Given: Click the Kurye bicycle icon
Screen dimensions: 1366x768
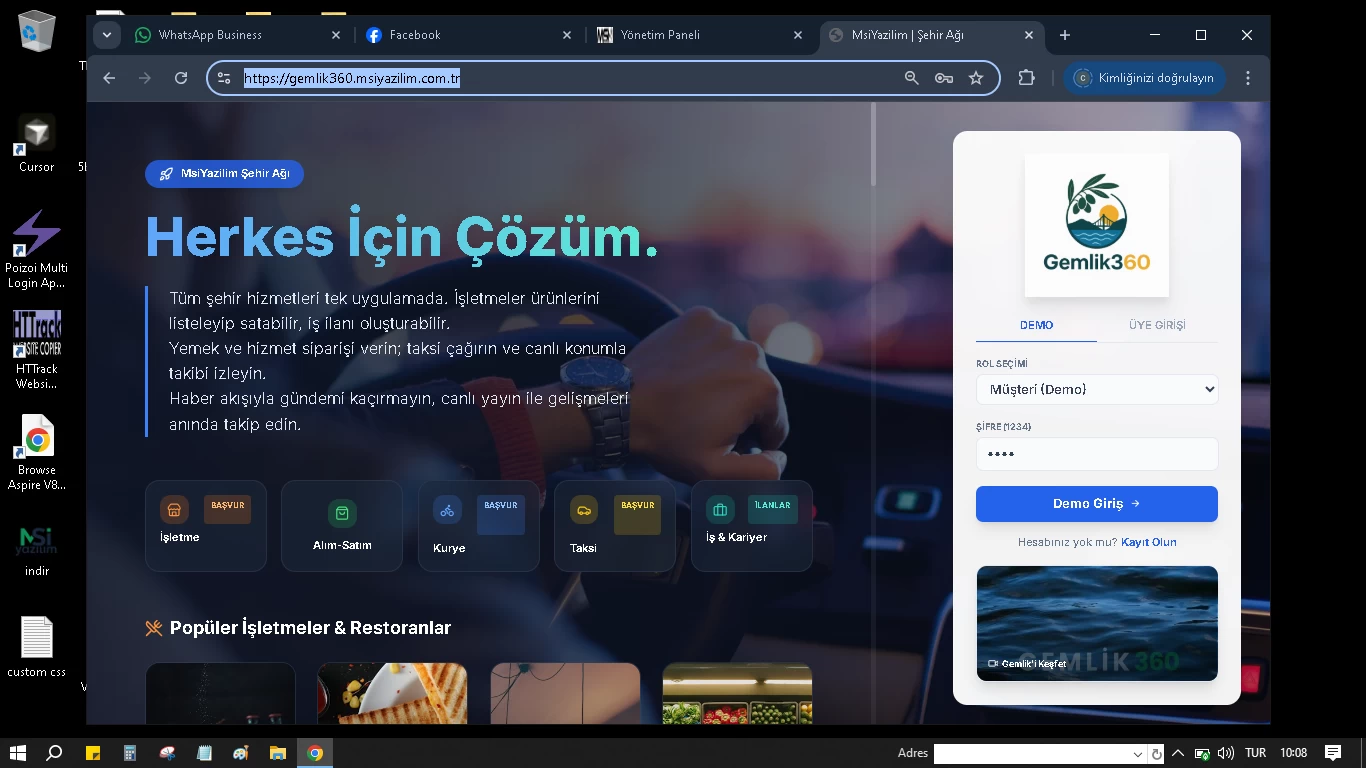Looking at the screenshot, I should [x=447, y=510].
